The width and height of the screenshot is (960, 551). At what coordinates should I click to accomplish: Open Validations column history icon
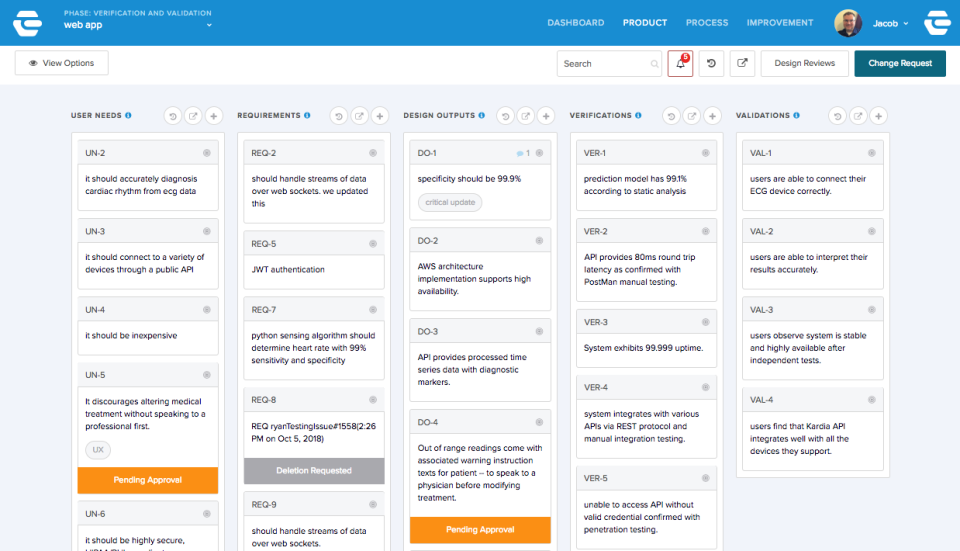pyautogui.click(x=838, y=116)
